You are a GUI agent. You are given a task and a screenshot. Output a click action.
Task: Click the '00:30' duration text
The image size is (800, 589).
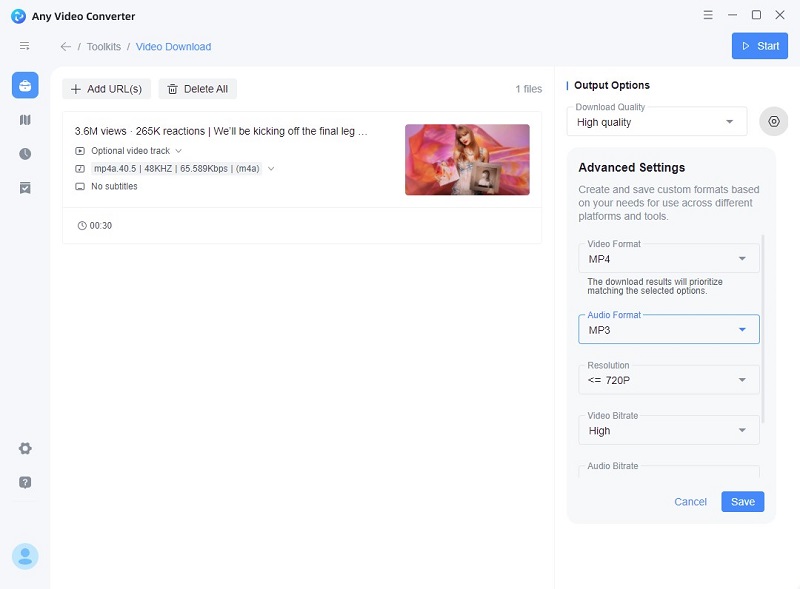click(101, 226)
